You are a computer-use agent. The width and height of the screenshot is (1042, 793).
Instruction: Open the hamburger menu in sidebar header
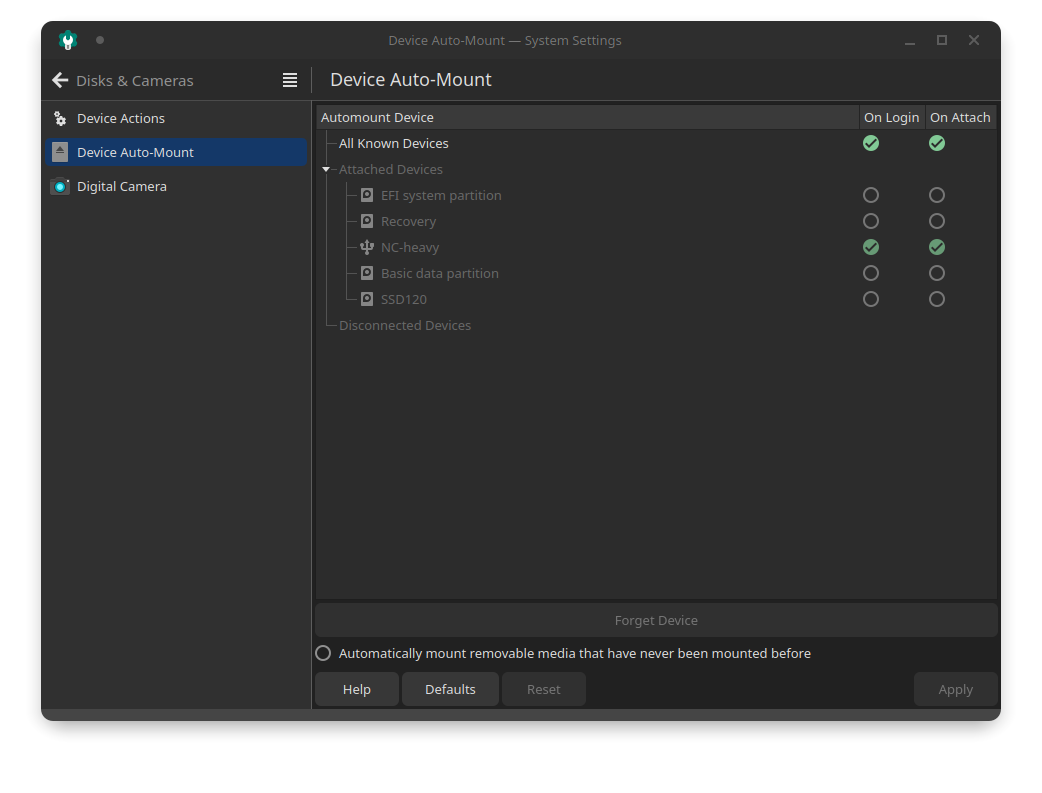(x=290, y=80)
